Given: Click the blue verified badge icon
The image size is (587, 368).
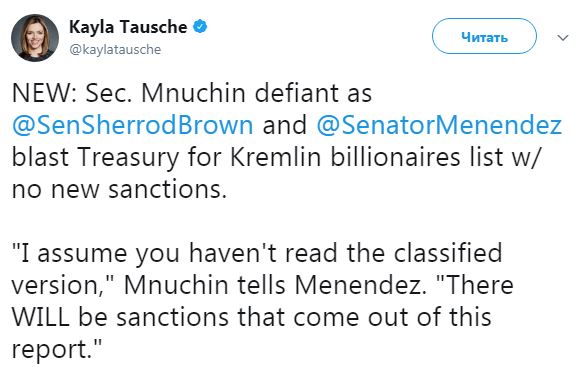Looking at the screenshot, I should click(200, 27).
